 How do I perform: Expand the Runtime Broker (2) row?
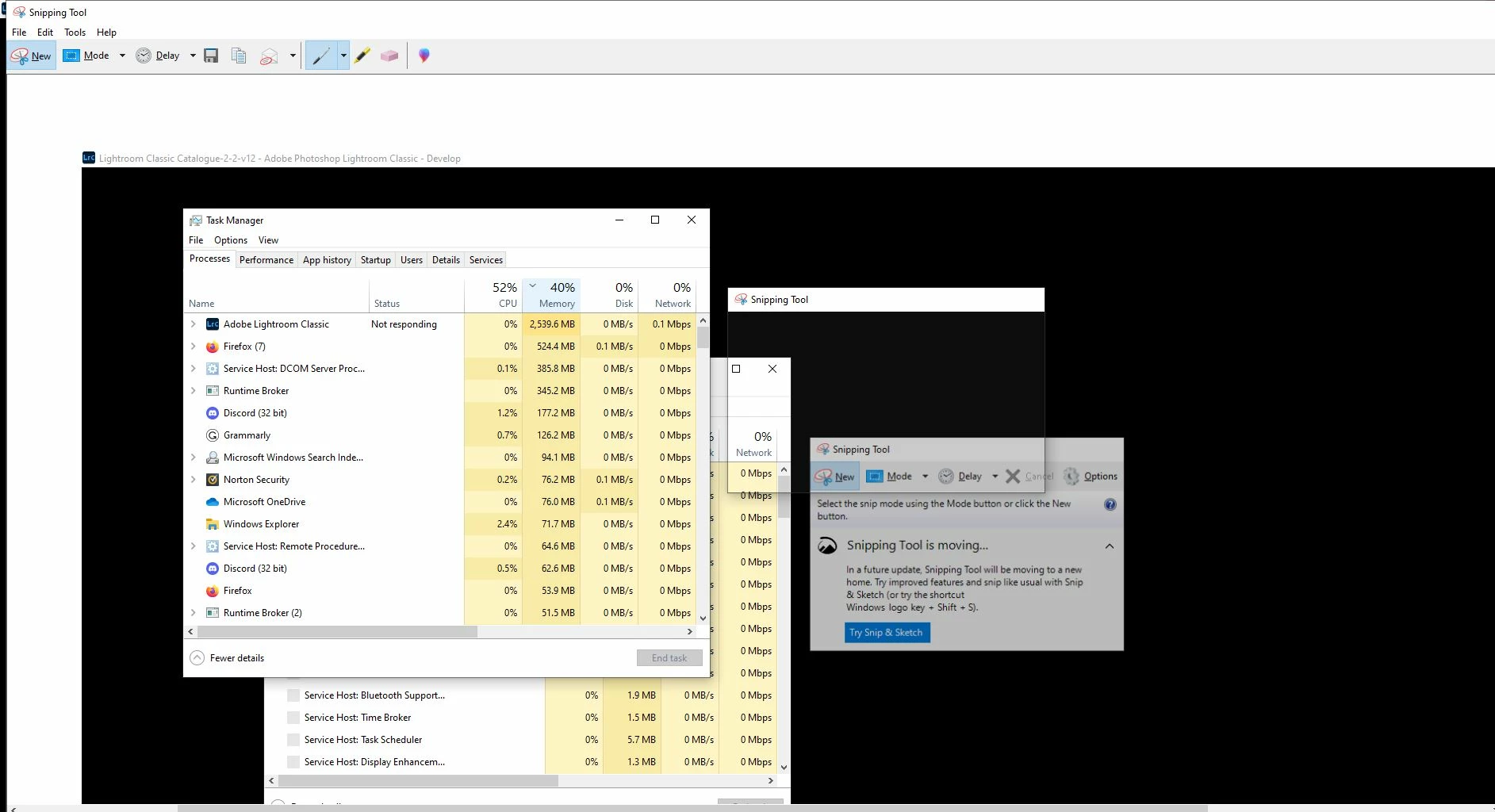[x=194, y=613]
